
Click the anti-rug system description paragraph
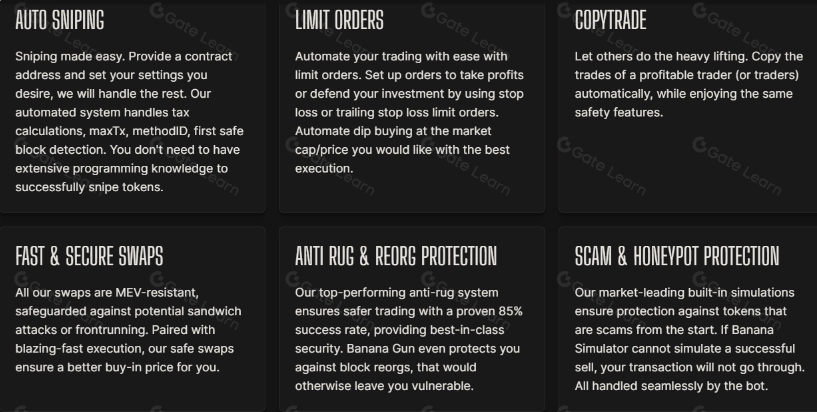click(x=408, y=339)
